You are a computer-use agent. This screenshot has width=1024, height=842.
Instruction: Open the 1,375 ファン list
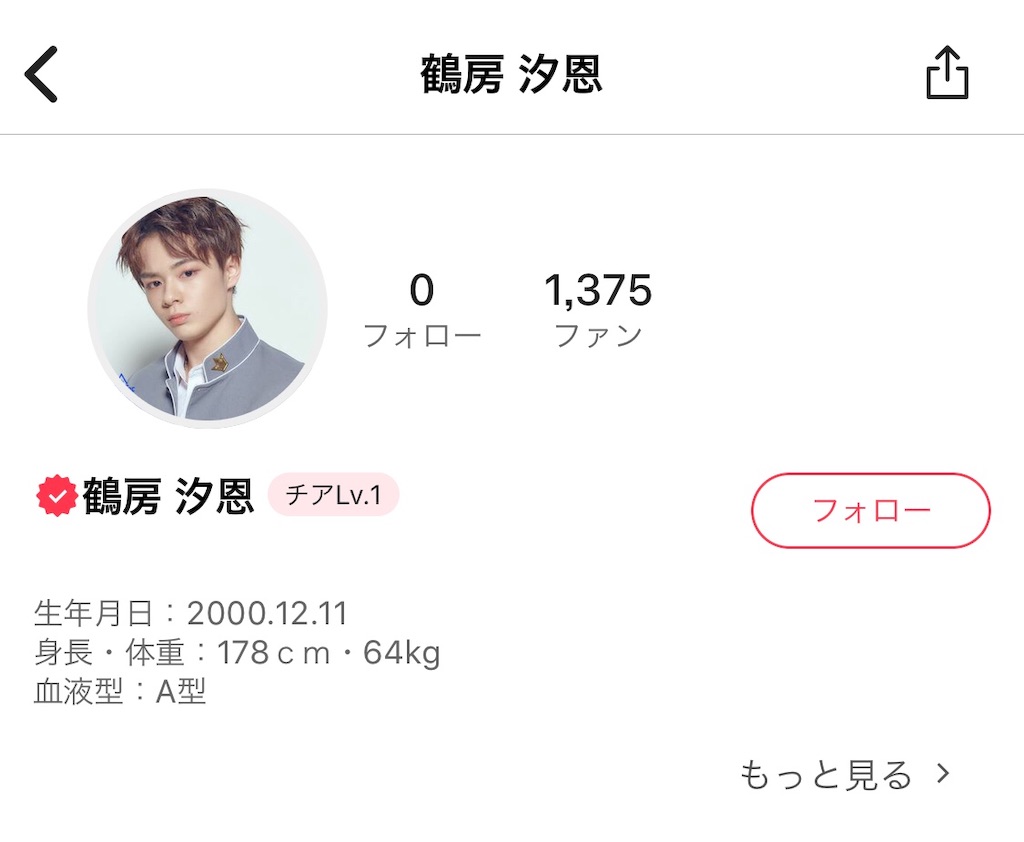click(x=600, y=307)
